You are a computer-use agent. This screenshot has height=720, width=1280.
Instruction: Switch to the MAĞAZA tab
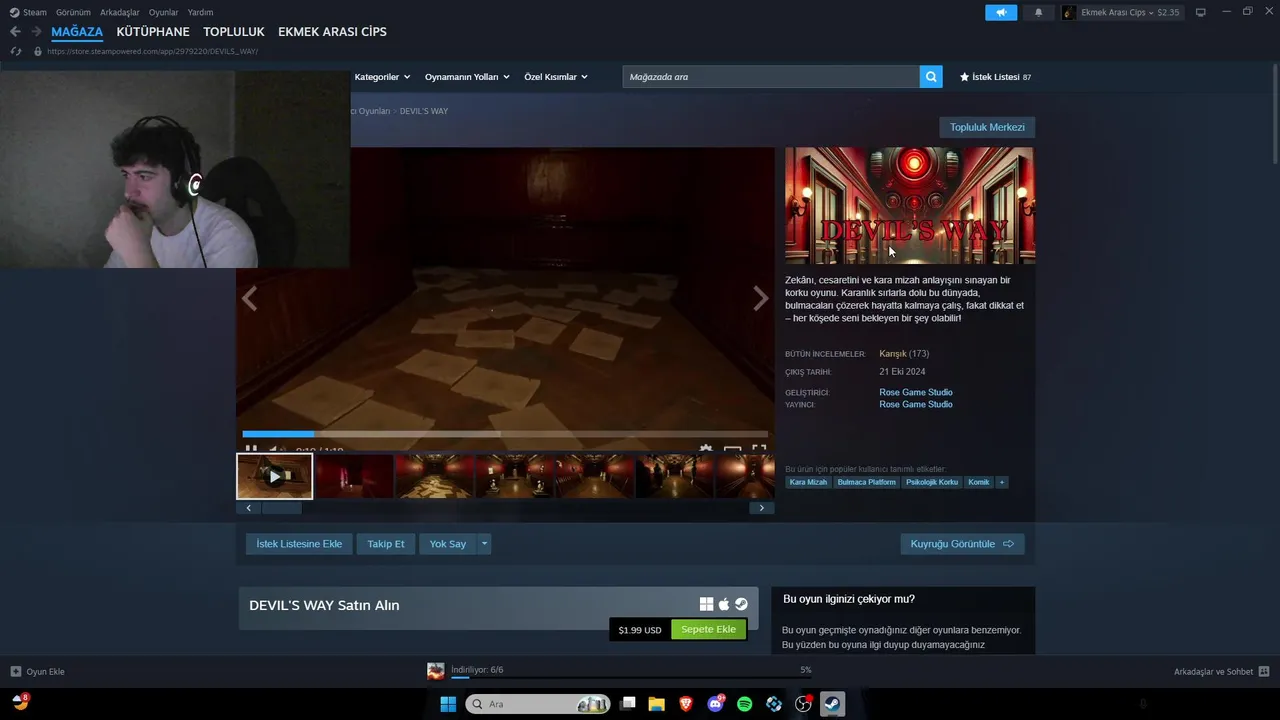click(77, 32)
